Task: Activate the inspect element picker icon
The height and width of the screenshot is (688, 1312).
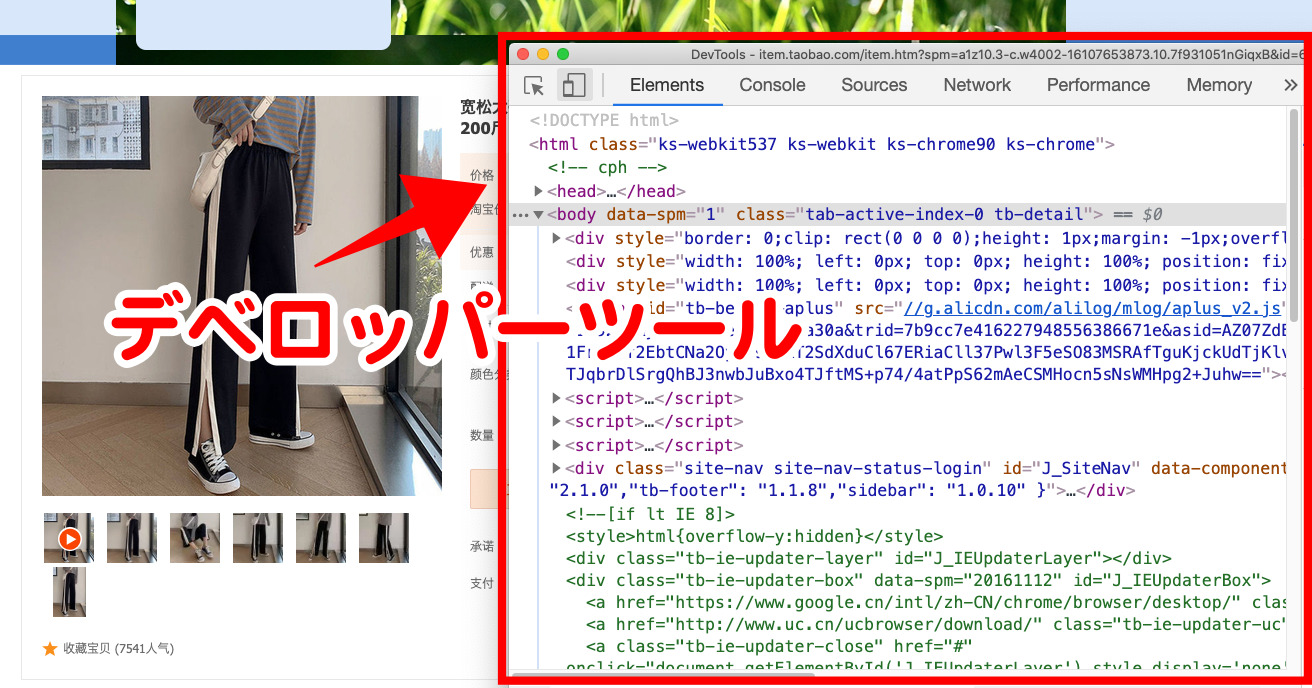Action: pos(534,86)
